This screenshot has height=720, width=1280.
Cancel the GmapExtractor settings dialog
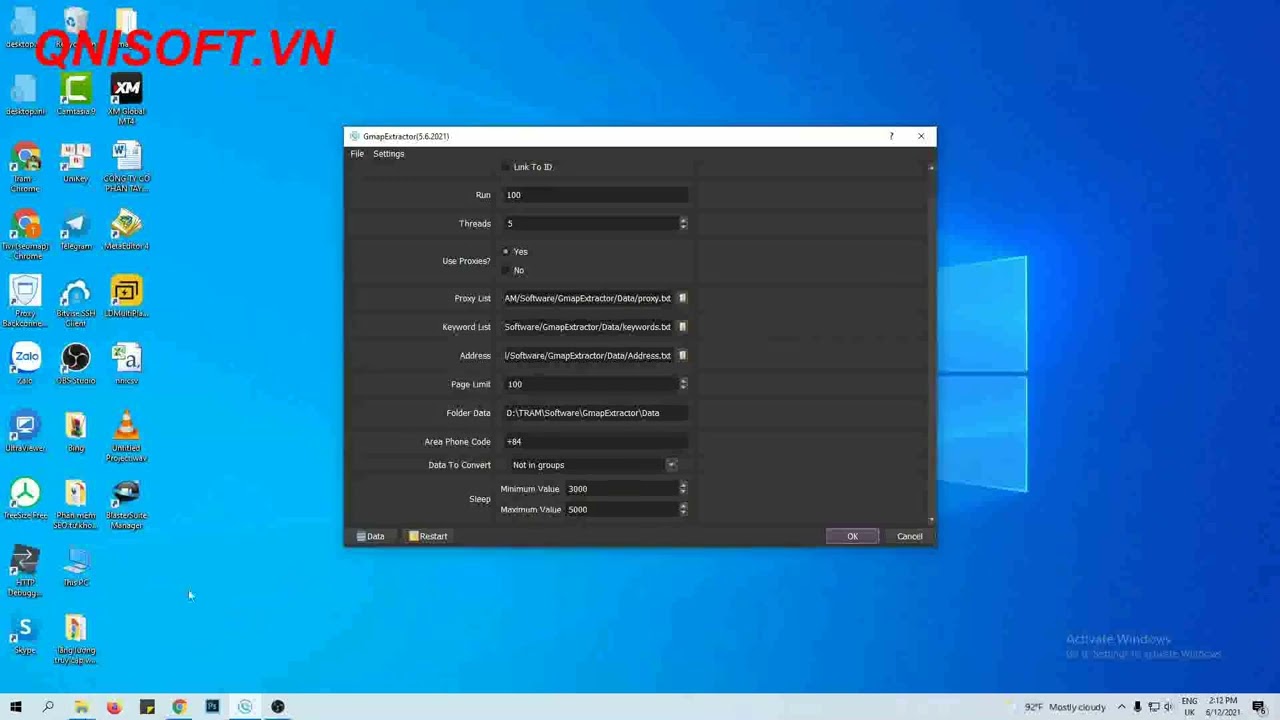pyautogui.click(x=909, y=536)
